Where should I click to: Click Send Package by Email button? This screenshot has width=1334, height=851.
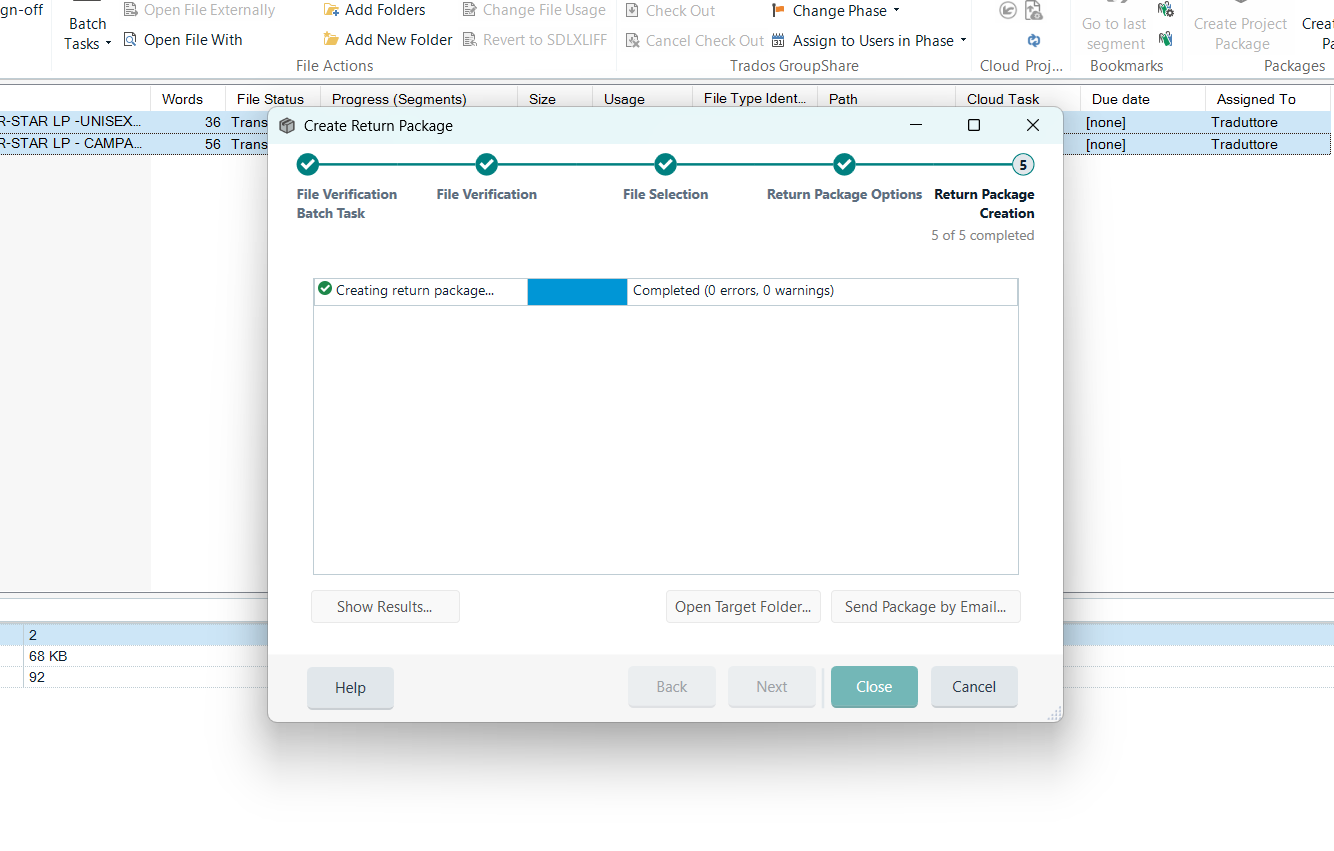click(x=926, y=607)
